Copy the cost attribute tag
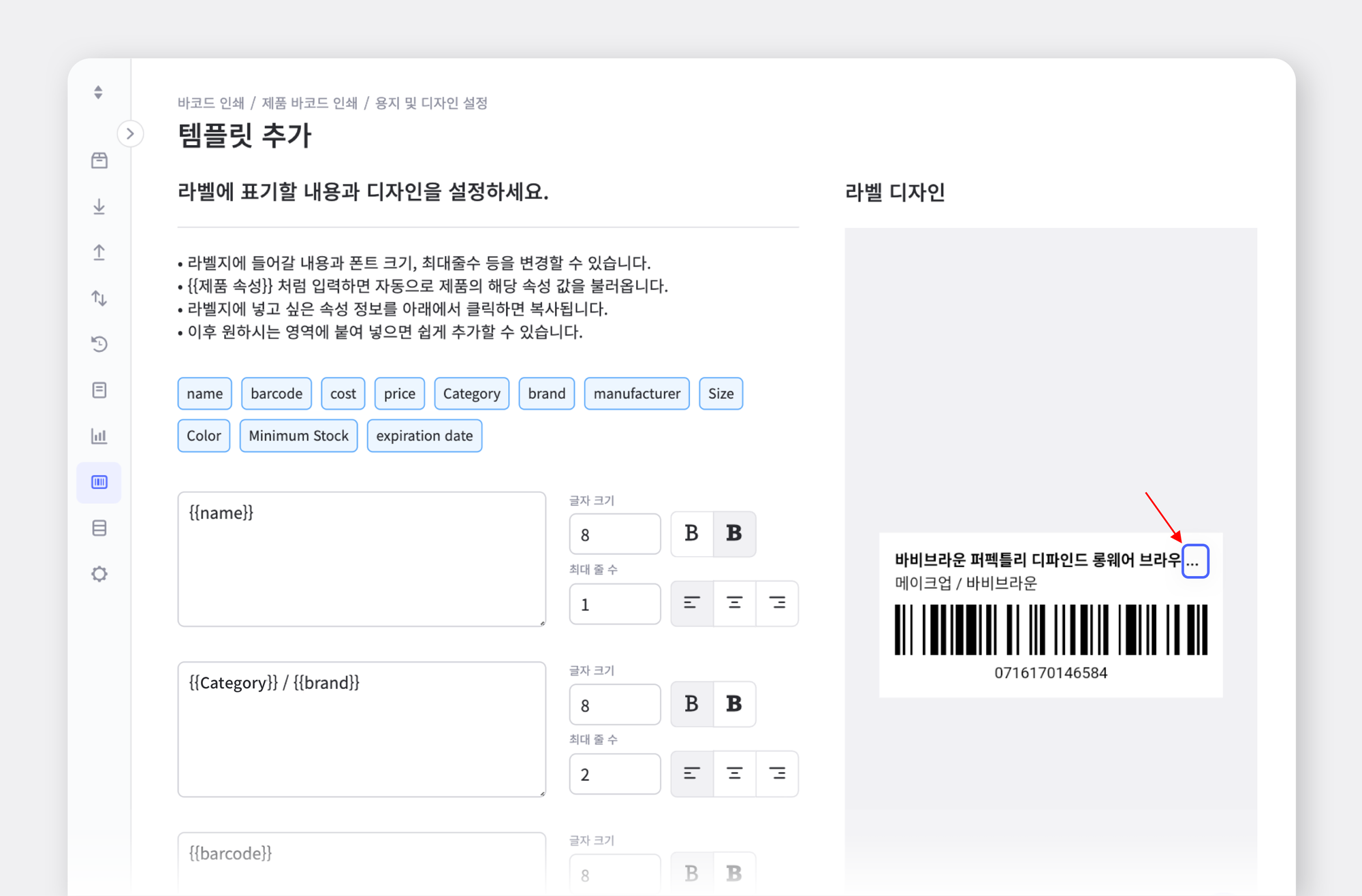 (x=343, y=394)
